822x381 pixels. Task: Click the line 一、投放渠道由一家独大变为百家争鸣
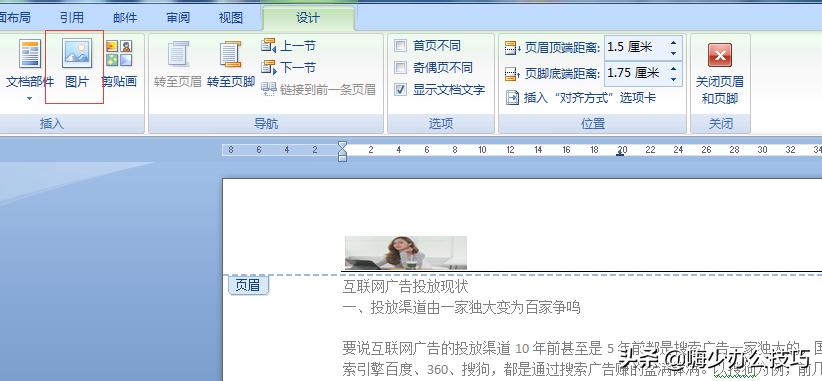[461, 307]
